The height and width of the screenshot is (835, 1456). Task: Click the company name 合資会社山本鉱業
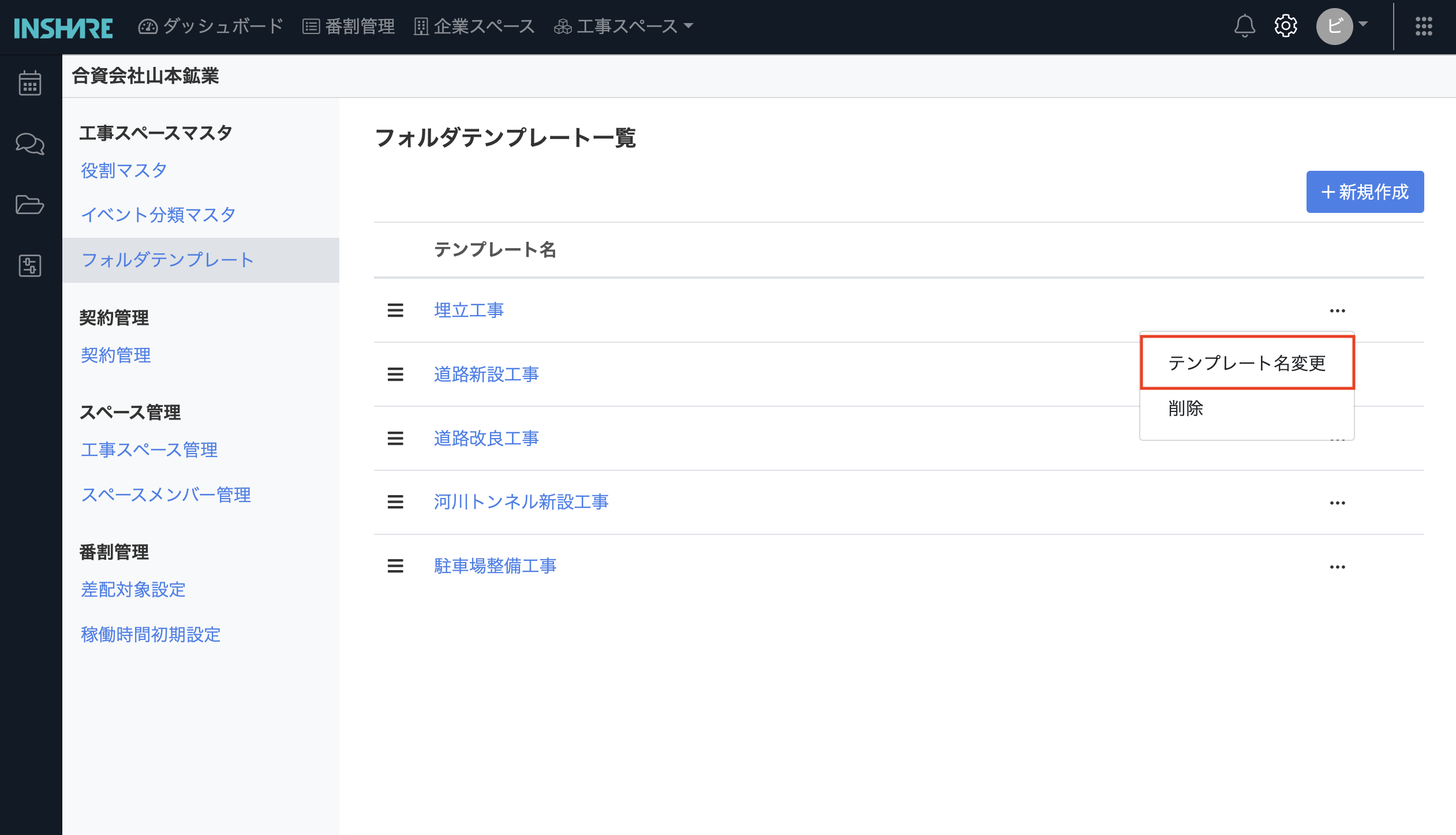click(145, 76)
